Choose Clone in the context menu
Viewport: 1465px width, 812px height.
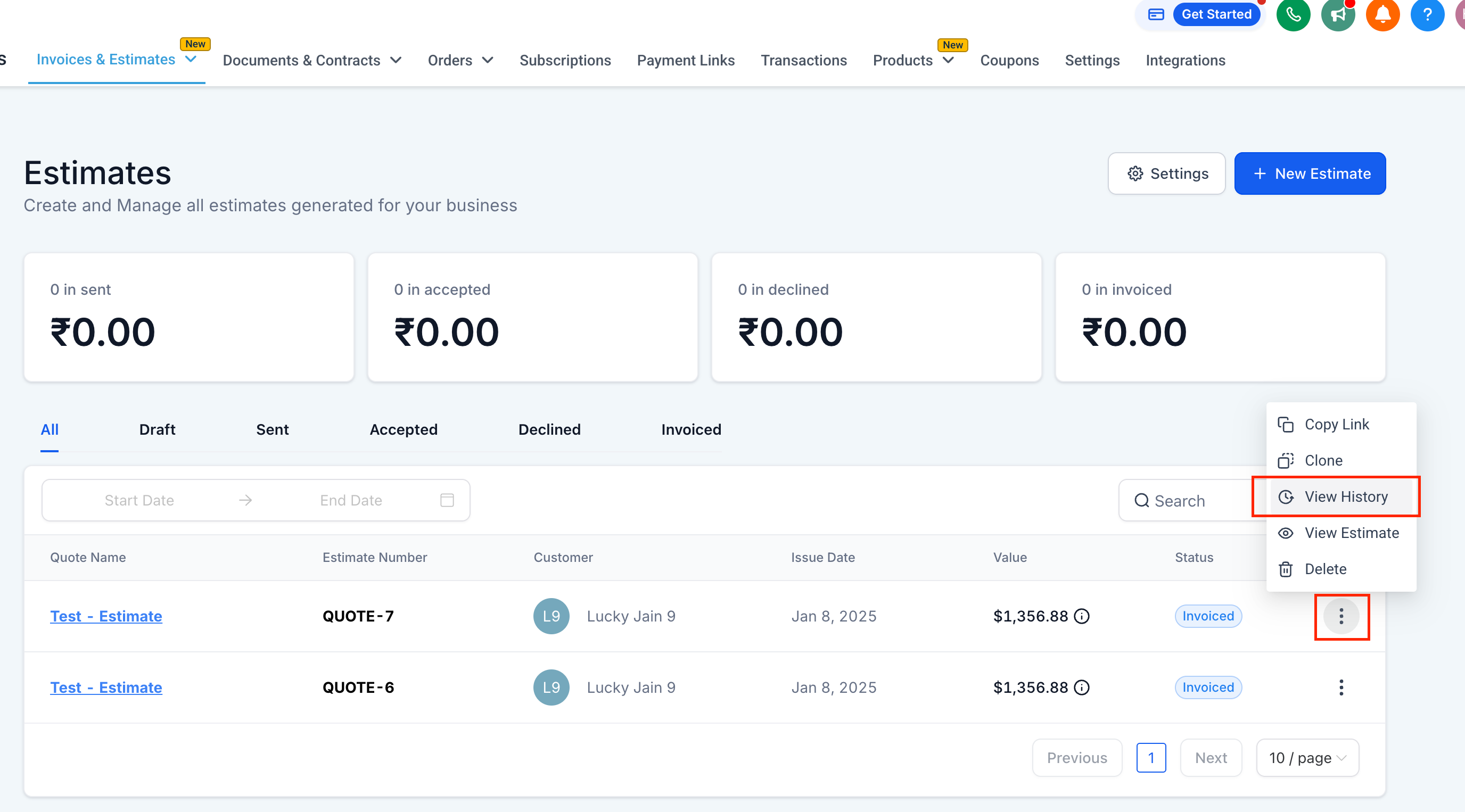(1323, 460)
